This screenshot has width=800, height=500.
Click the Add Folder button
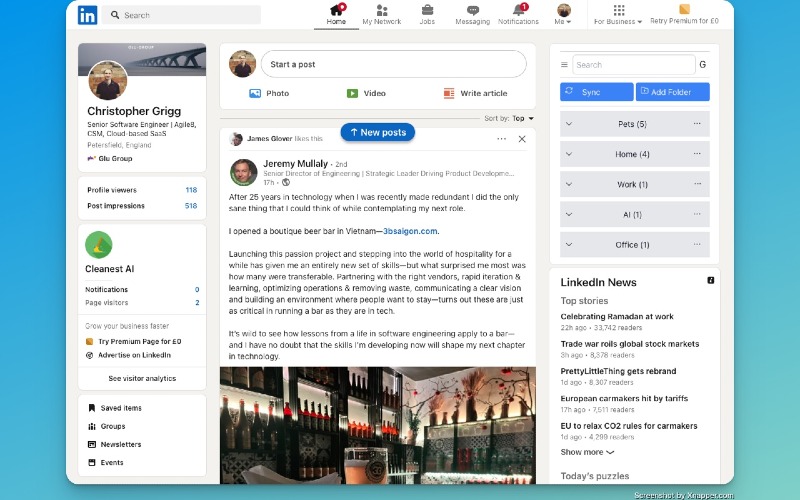click(672, 92)
